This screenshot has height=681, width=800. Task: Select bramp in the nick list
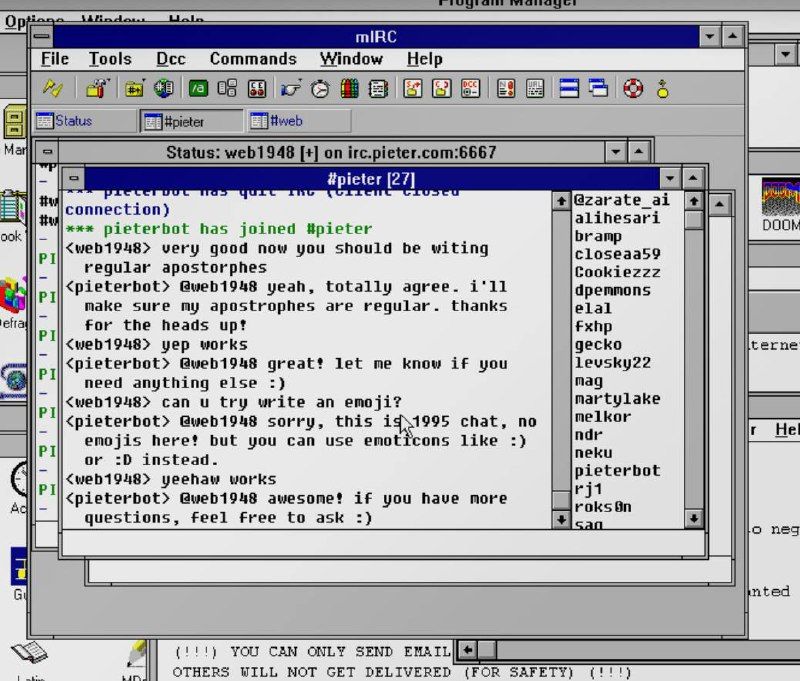pos(598,236)
